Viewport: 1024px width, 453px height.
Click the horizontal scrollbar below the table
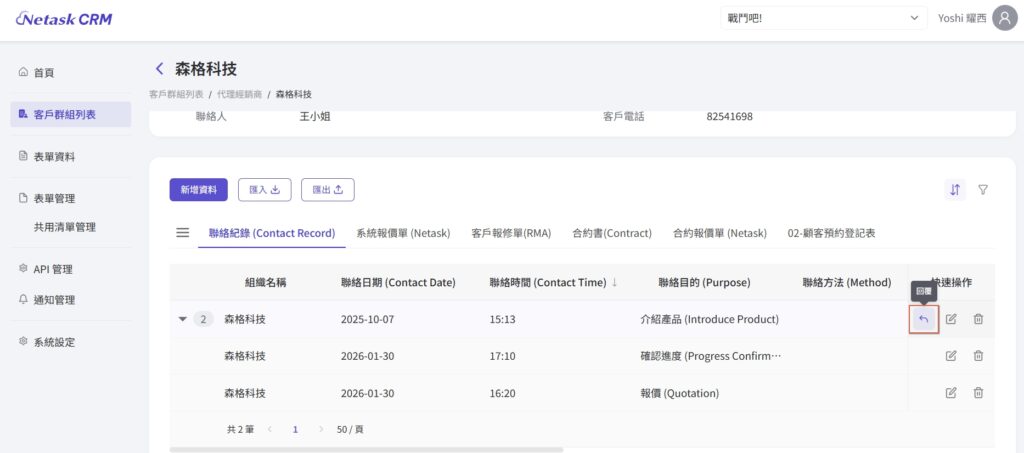[x=366, y=449]
